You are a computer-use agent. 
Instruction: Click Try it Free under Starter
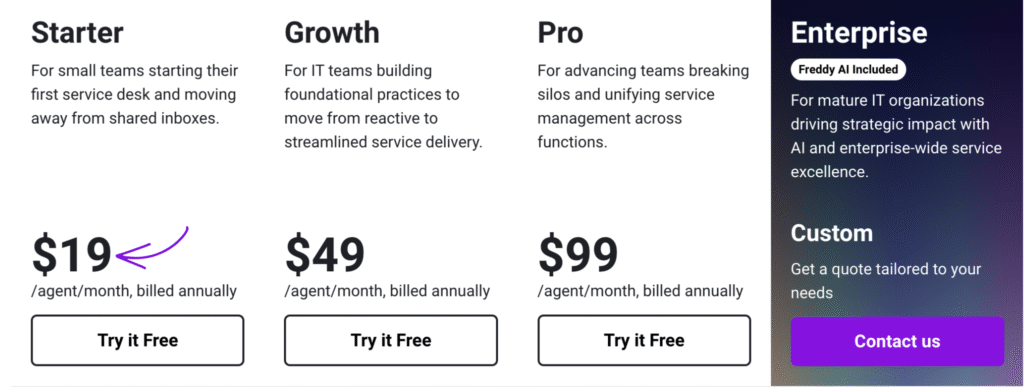tap(137, 341)
